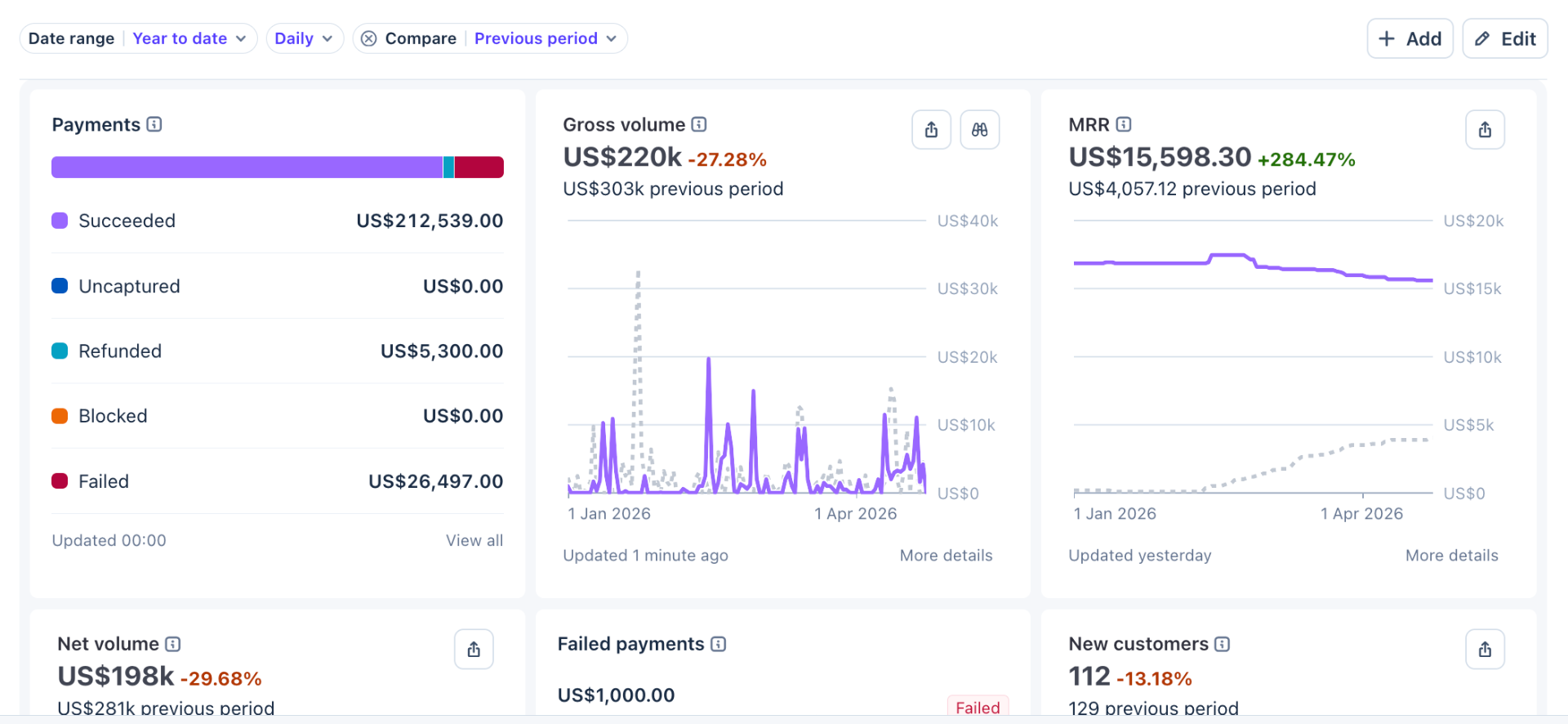Click the red Failed status badge

(978, 707)
